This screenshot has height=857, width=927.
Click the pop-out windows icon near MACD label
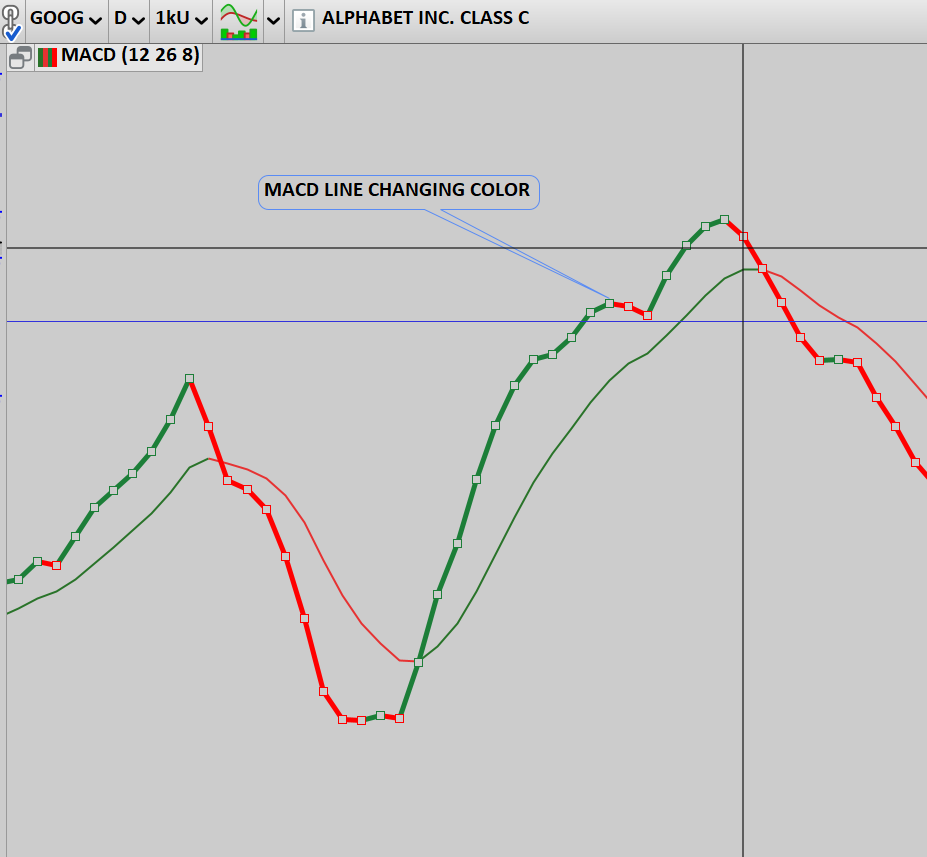click(x=17, y=57)
